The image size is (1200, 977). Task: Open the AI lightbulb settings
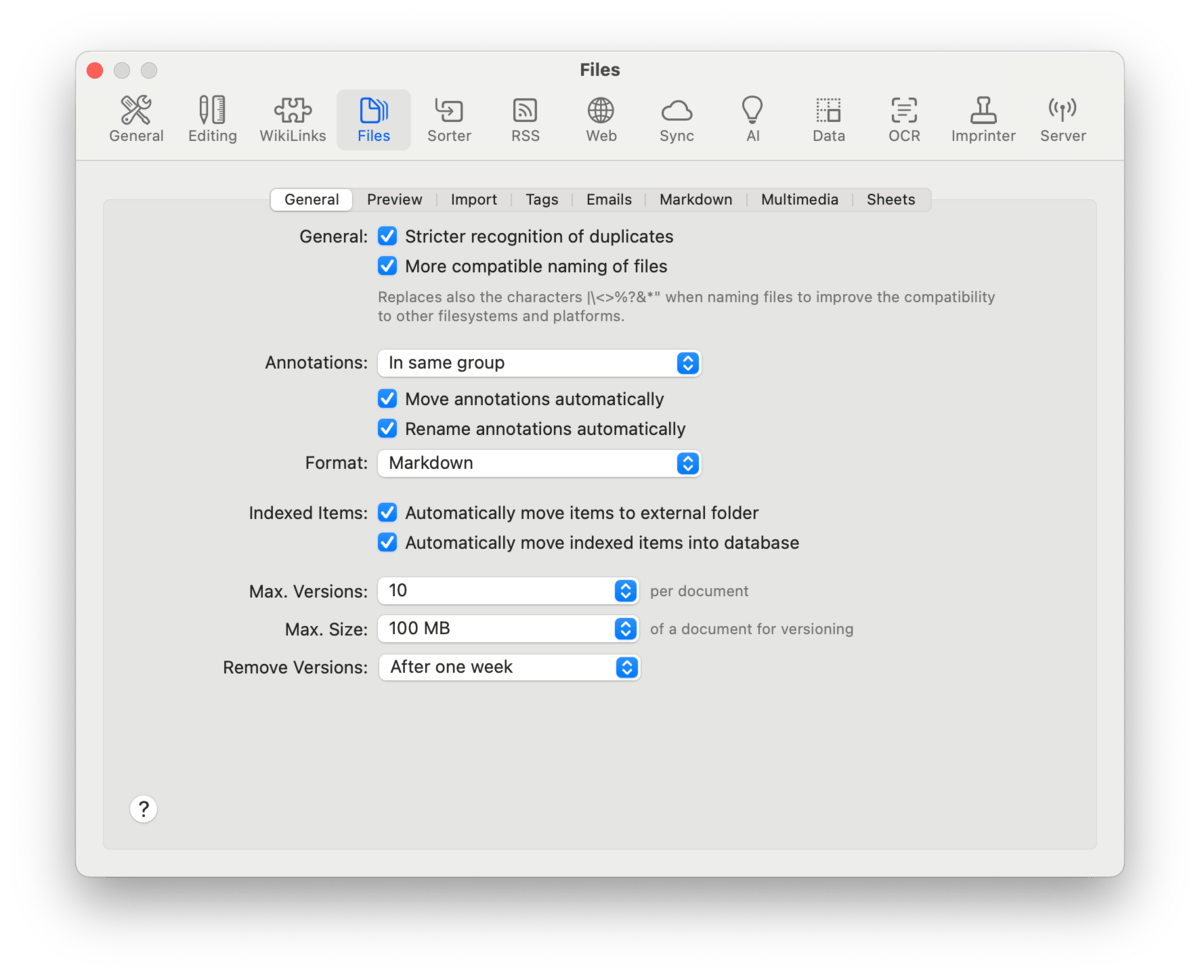tap(752, 120)
